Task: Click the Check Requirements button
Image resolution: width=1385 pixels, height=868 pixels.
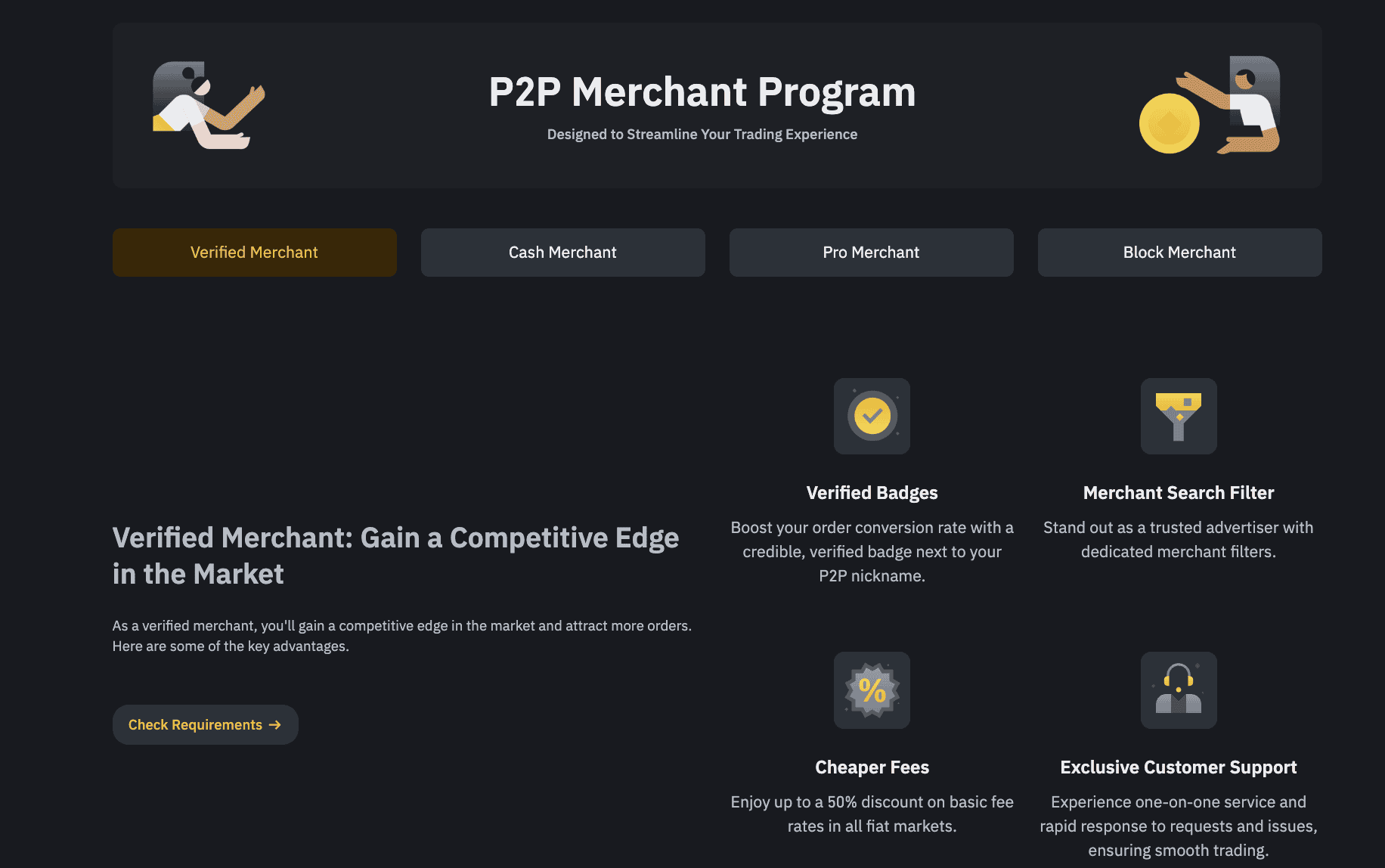Action: 206,724
